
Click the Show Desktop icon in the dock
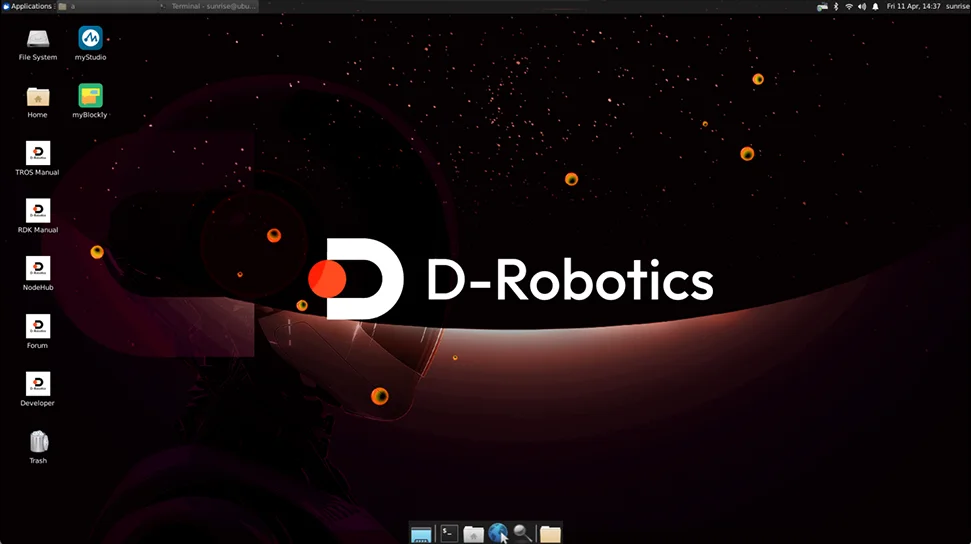pos(421,534)
